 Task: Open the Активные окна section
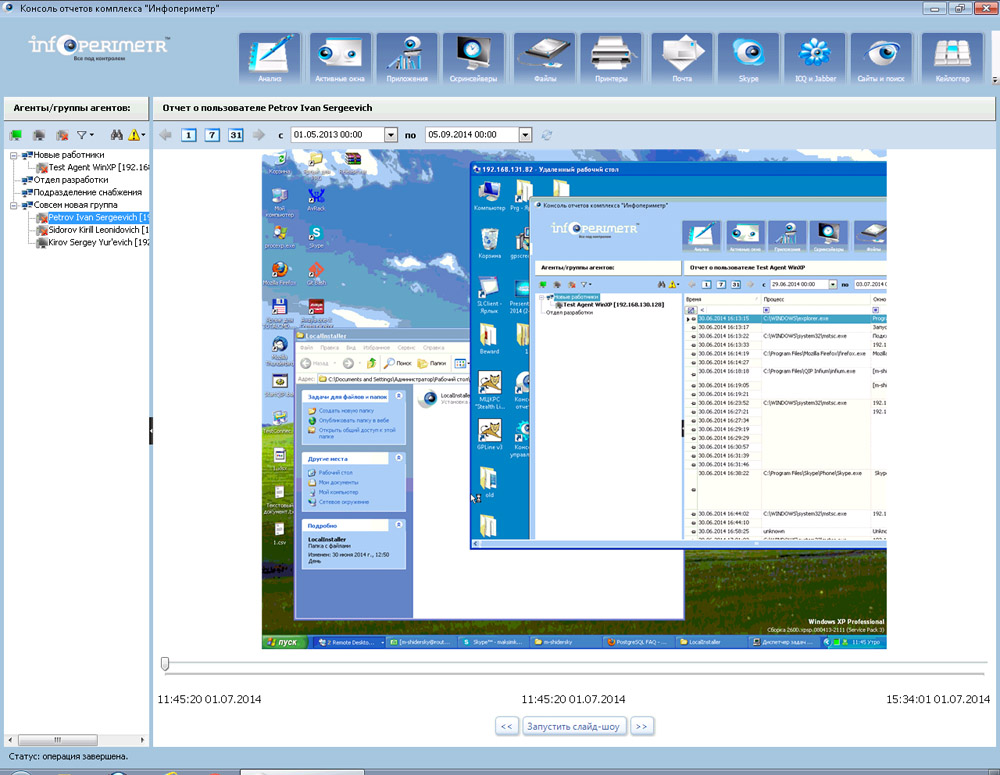[340, 58]
